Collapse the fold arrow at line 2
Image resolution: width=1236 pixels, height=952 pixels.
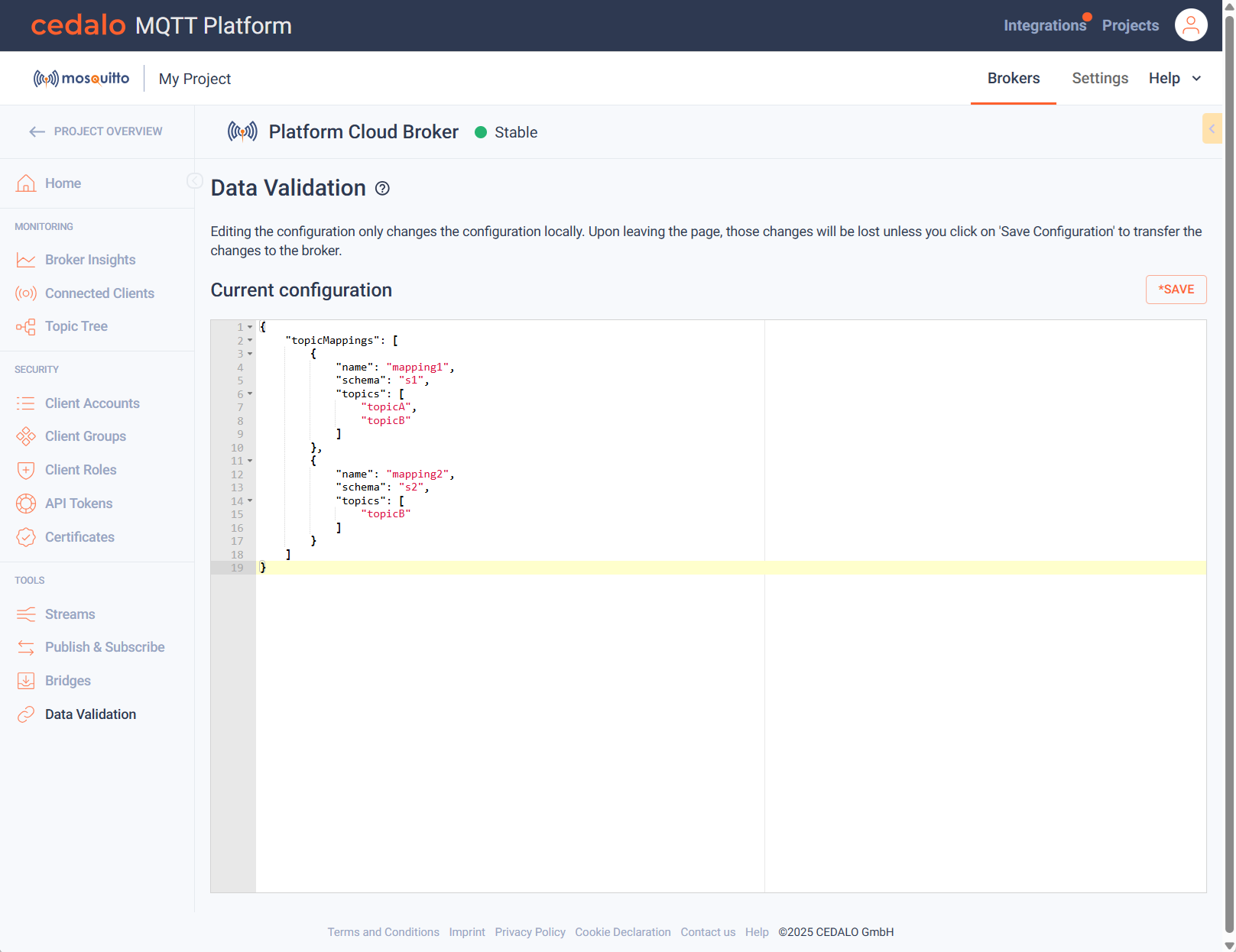coord(250,341)
